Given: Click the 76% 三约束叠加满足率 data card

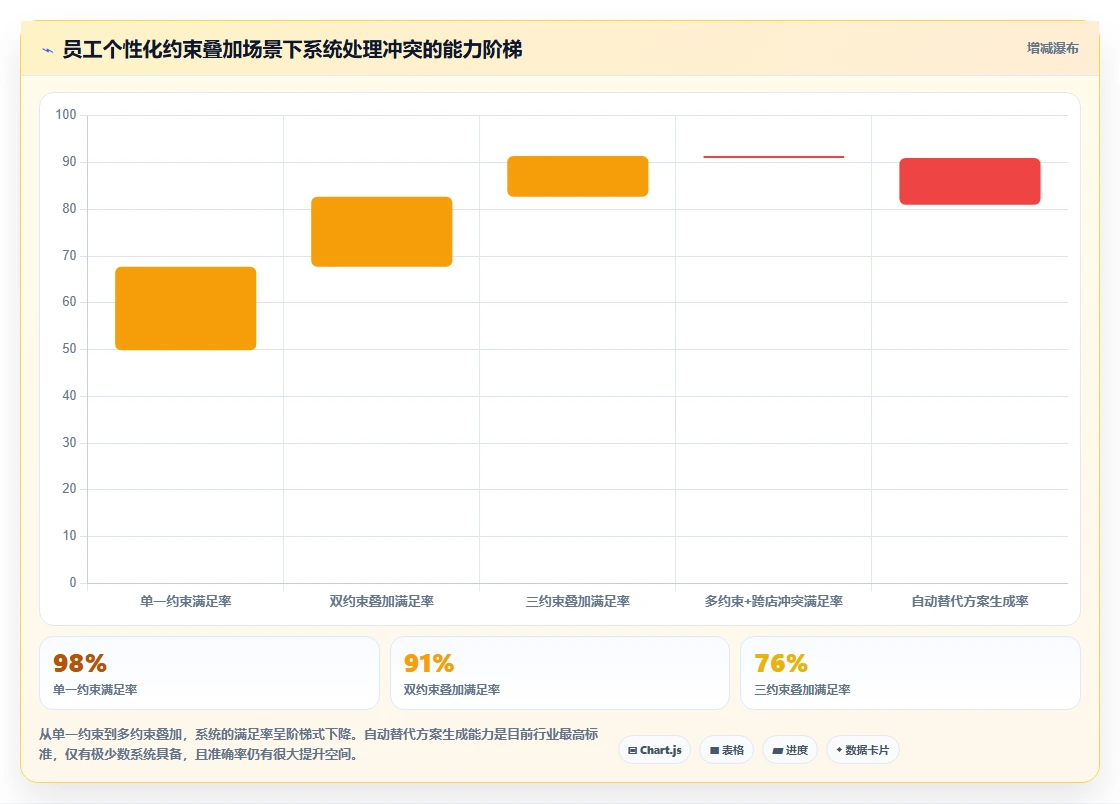Looking at the screenshot, I should (x=911, y=673).
